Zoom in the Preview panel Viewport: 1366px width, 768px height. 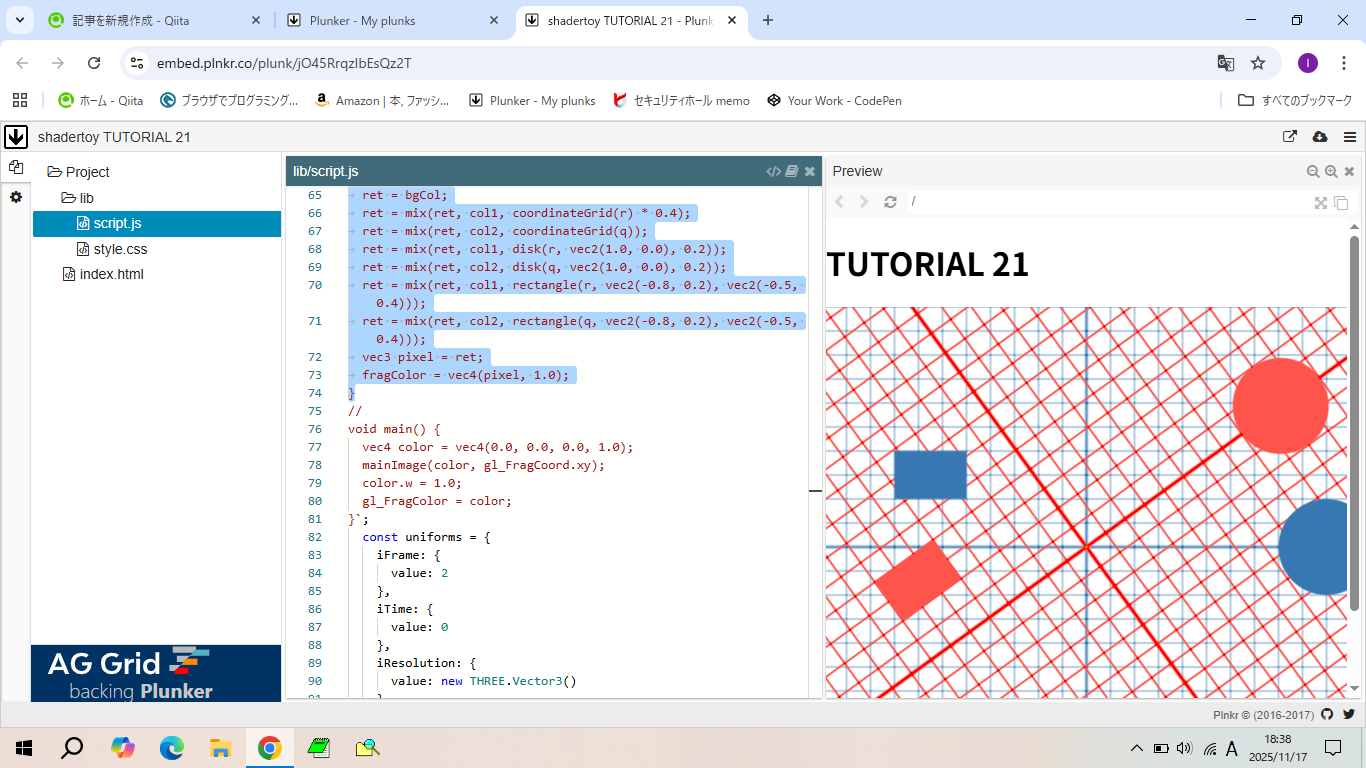(x=1331, y=171)
